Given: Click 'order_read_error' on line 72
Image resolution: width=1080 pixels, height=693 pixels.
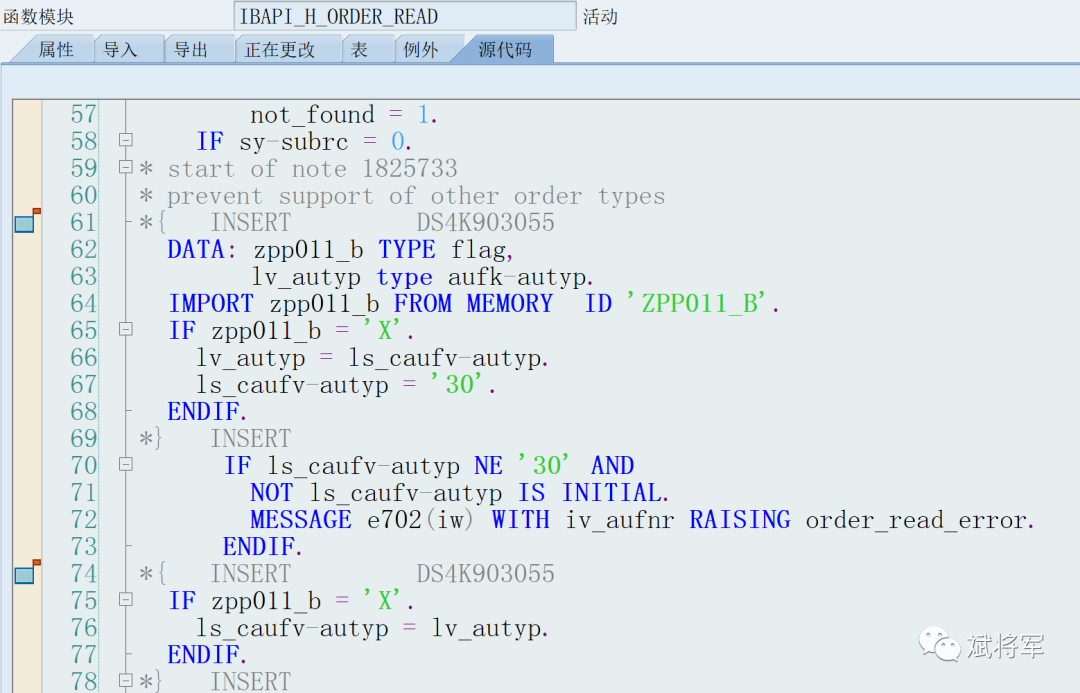Looking at the screenshot, I should 916,519.
